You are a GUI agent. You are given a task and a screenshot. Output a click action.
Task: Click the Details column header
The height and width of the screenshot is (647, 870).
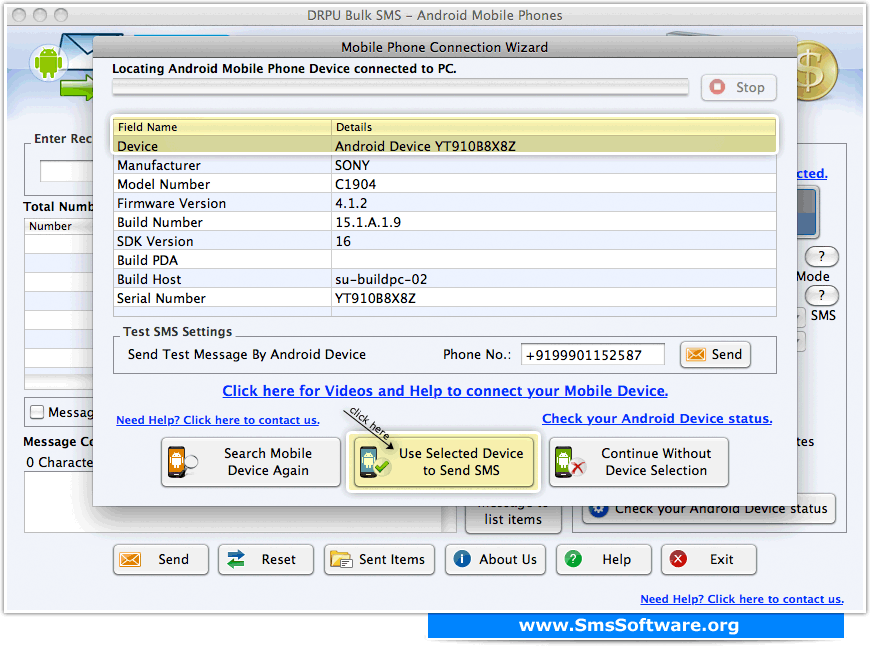point(554,127)
